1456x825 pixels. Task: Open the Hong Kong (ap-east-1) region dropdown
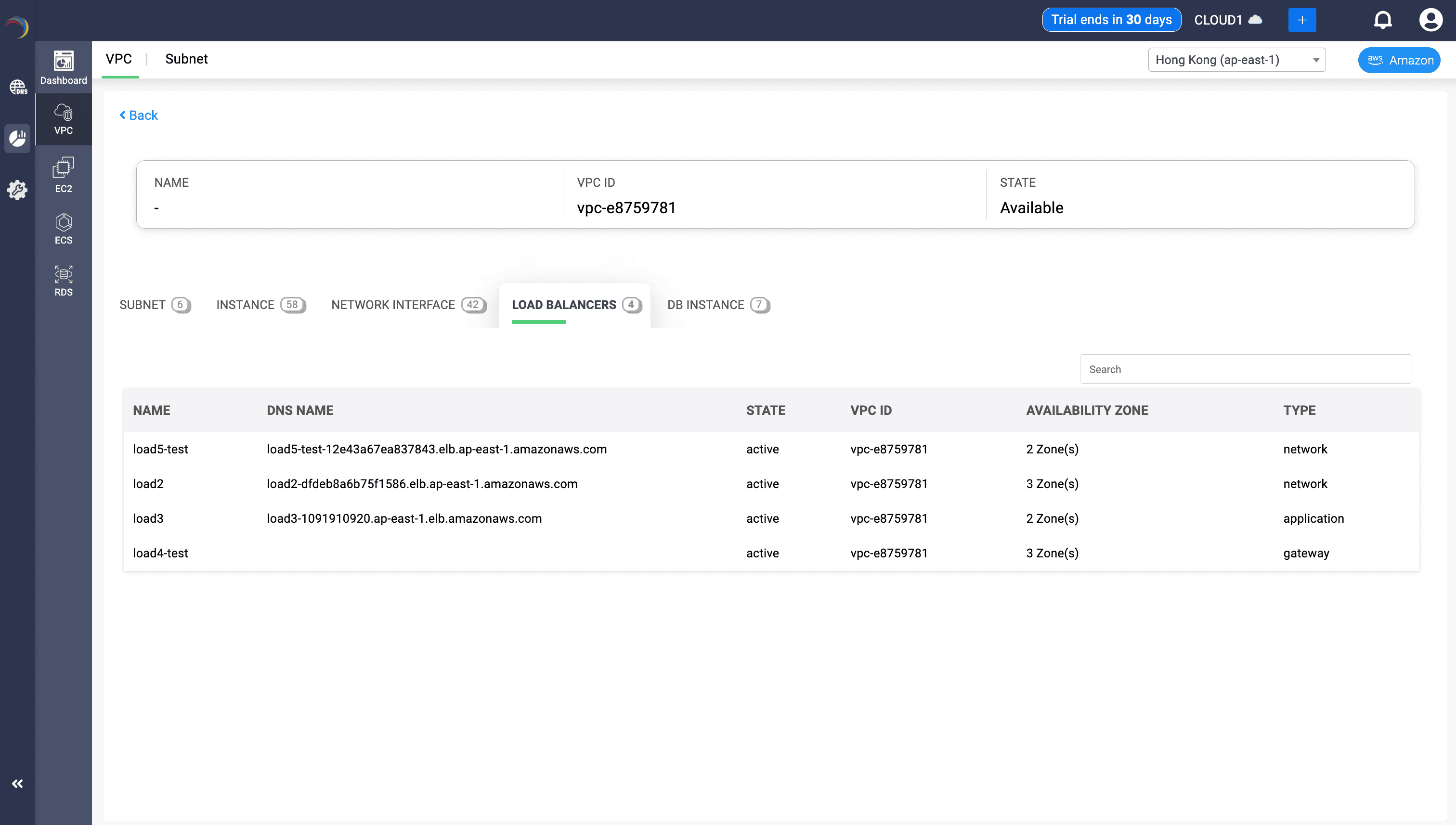point(1236,60)
